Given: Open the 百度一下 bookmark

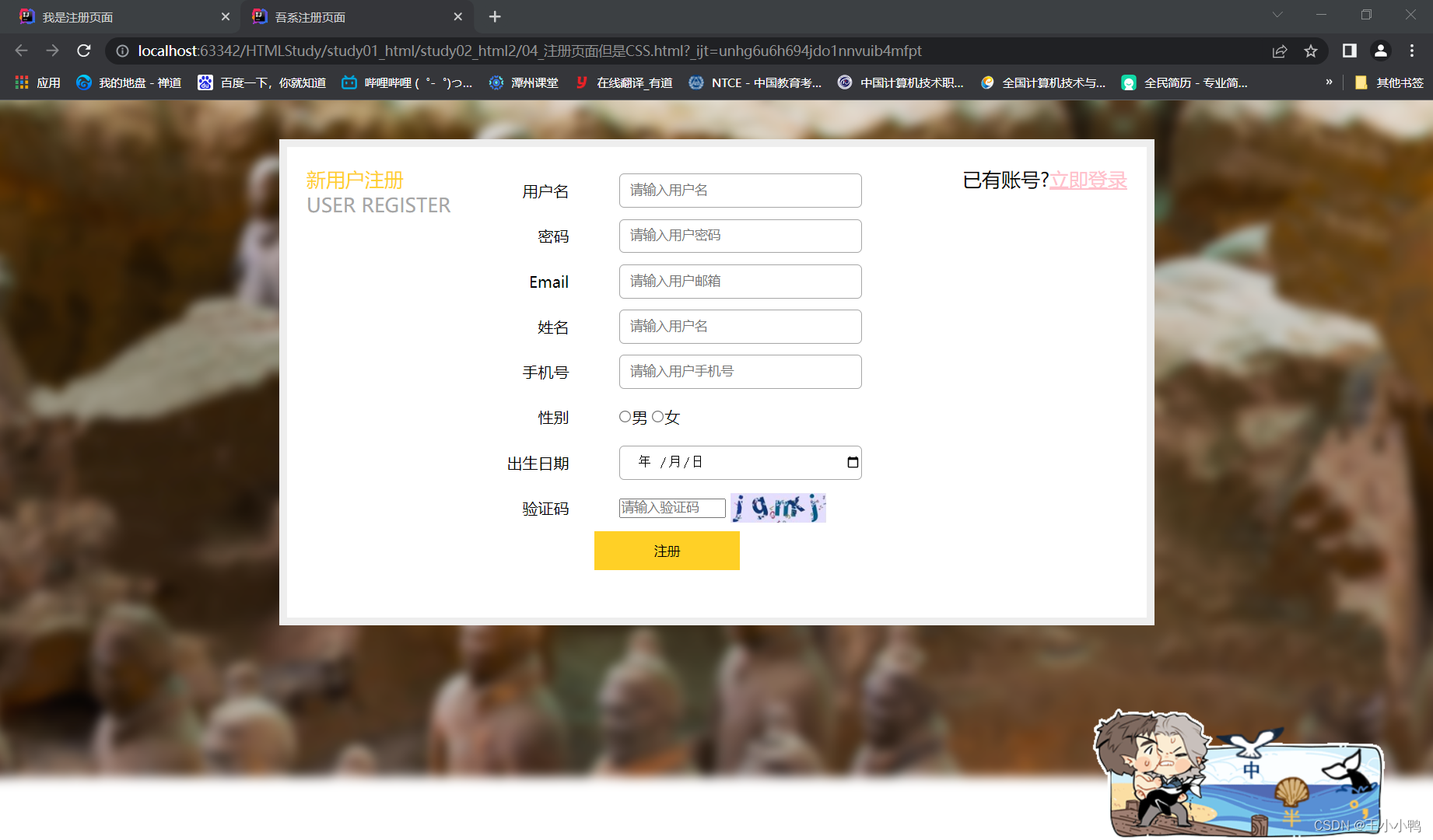Looking at the screenshot, I should [x=262, y=82].
